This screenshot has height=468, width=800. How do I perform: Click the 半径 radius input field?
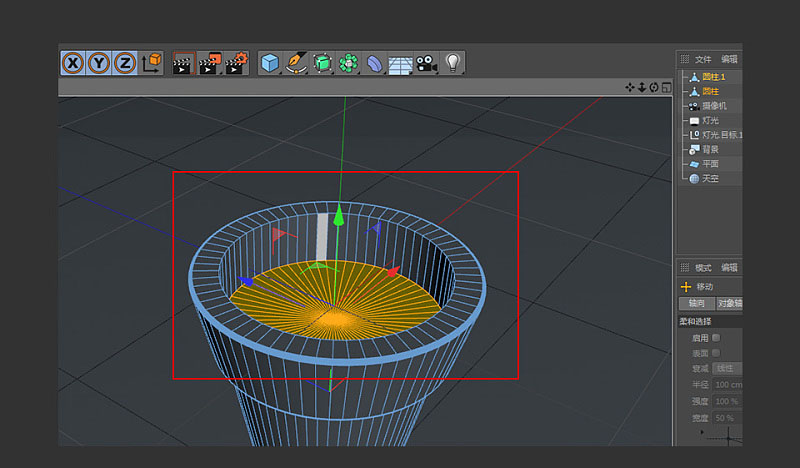tap(727, 384)
